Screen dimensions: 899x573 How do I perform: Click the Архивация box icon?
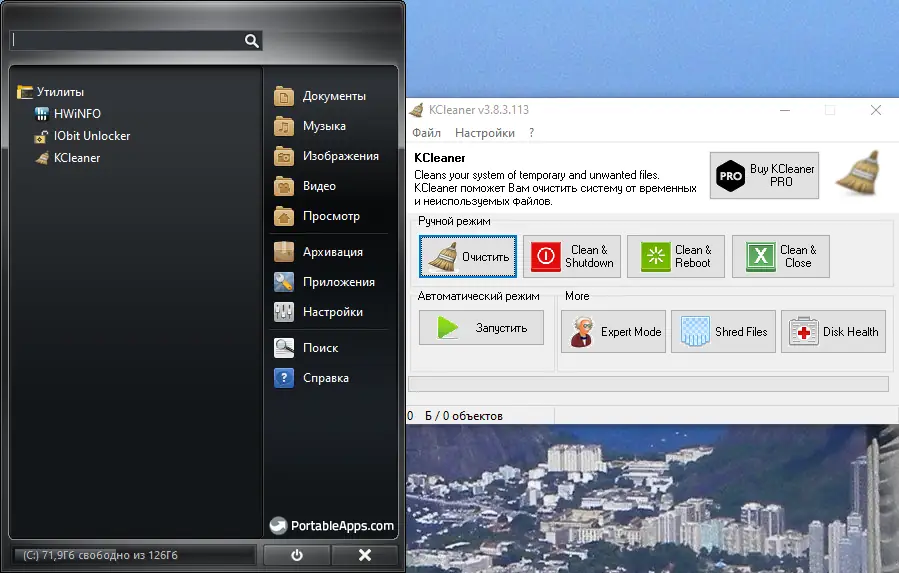tap(284, 252)
